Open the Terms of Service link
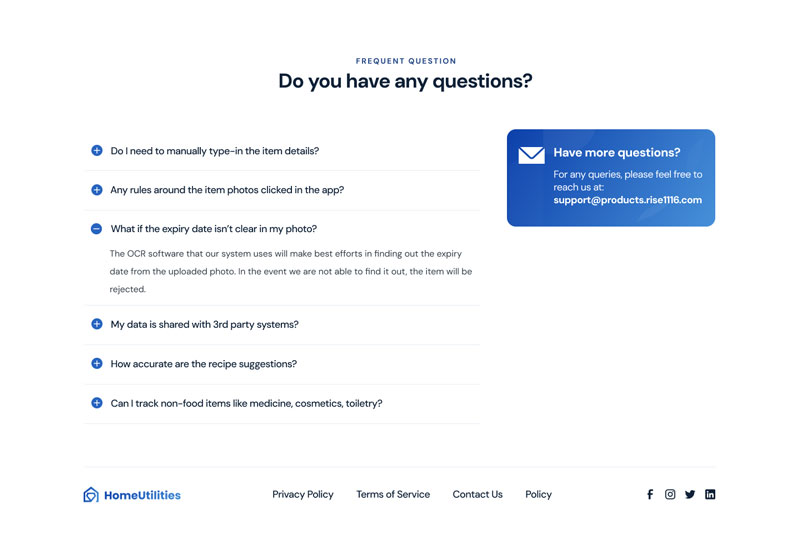Image resolution: width=800 pixels, height=541 pixels. [x=393, y=494]
